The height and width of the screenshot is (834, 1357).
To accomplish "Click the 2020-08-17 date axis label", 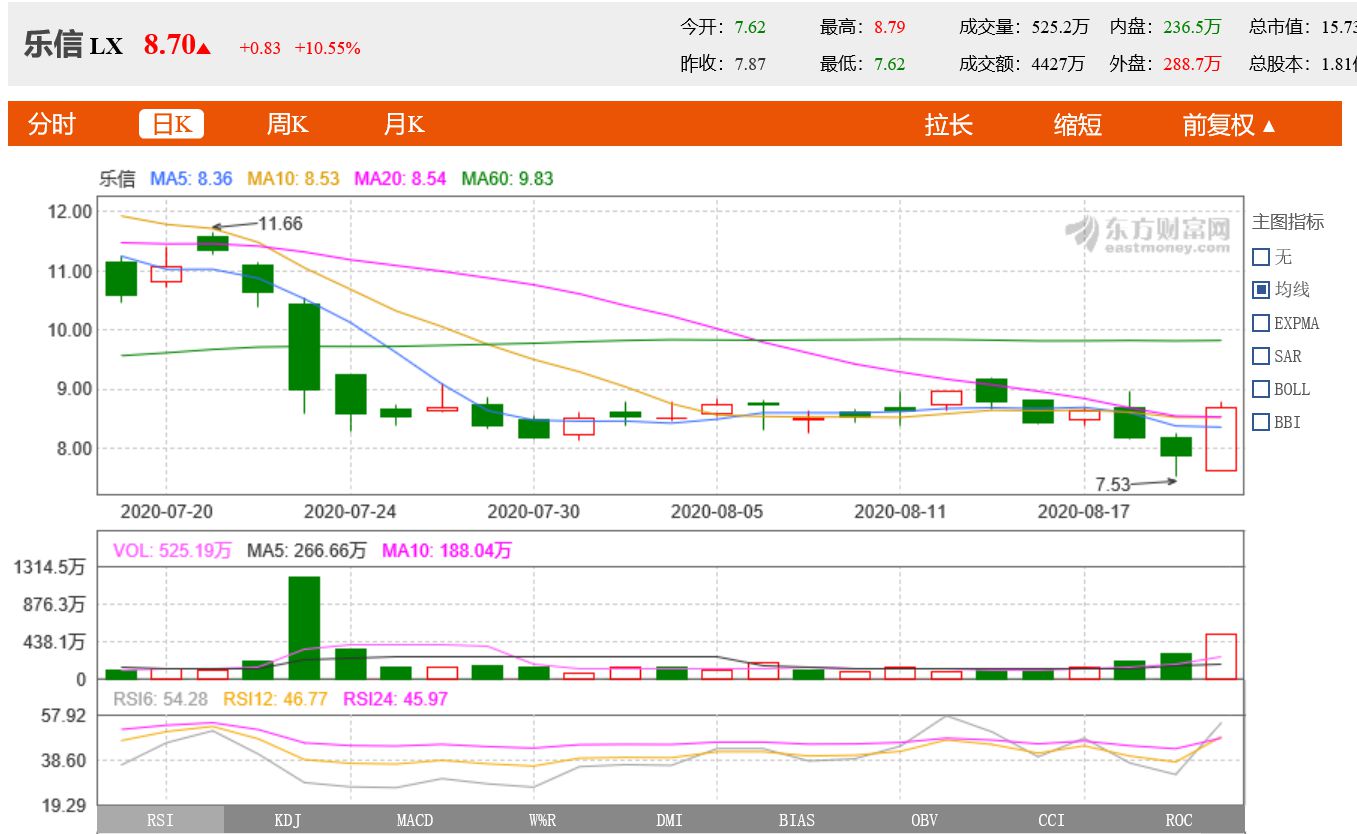I will click(1084, 511).
